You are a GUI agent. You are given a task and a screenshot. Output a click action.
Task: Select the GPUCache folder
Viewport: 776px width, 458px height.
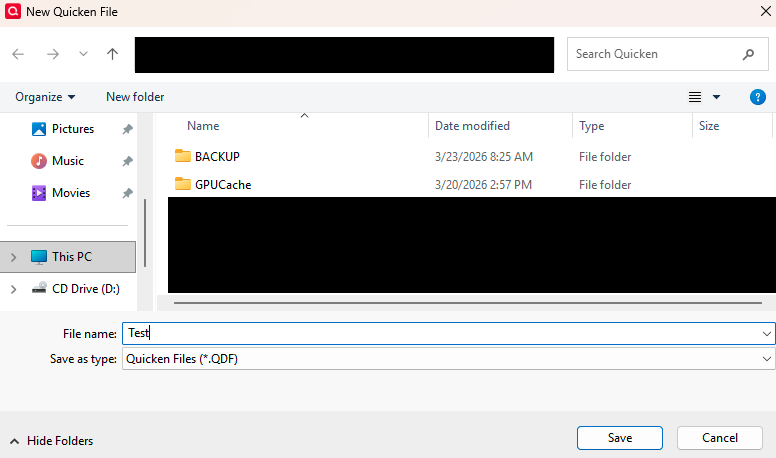223,185
